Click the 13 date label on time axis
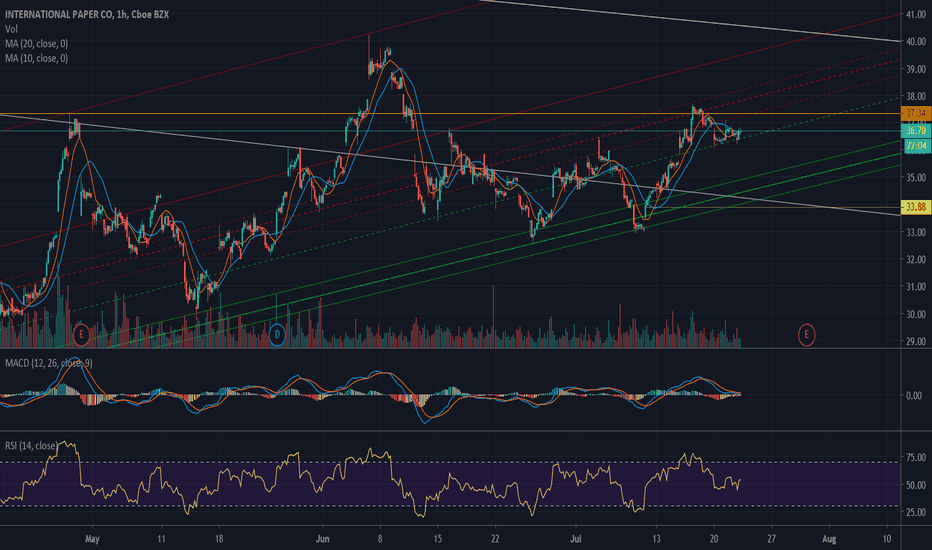The image size is (932, 550). tap(656, 539)
